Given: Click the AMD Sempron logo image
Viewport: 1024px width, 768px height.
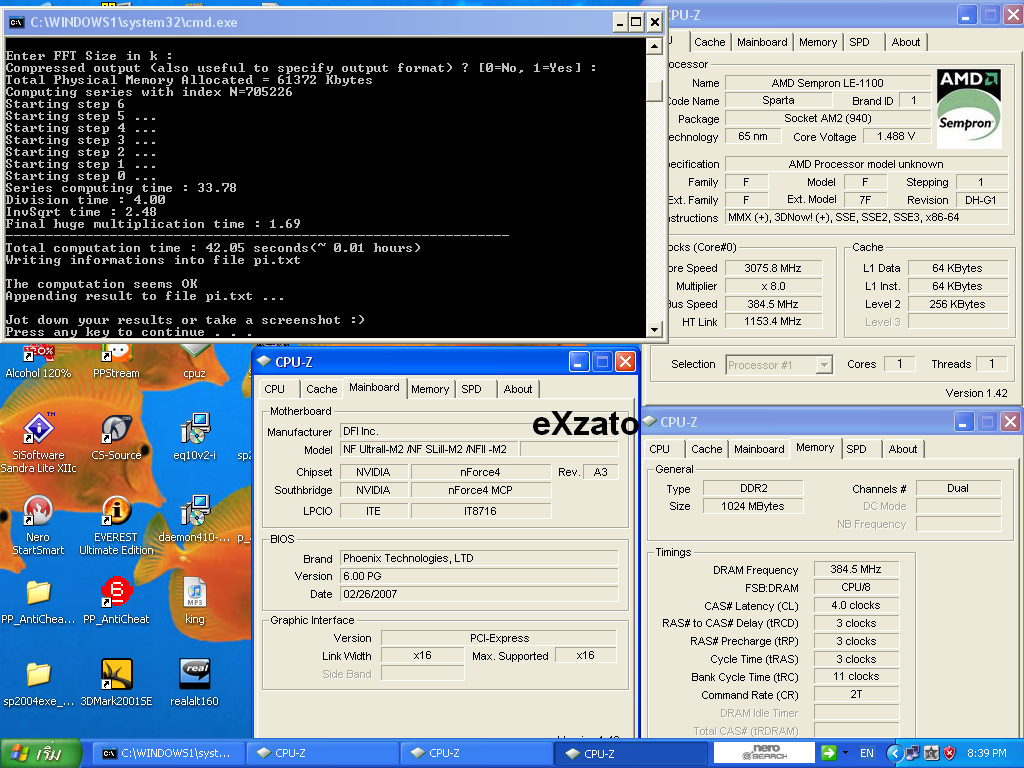Looking at the screenshot, I should 969,108.
